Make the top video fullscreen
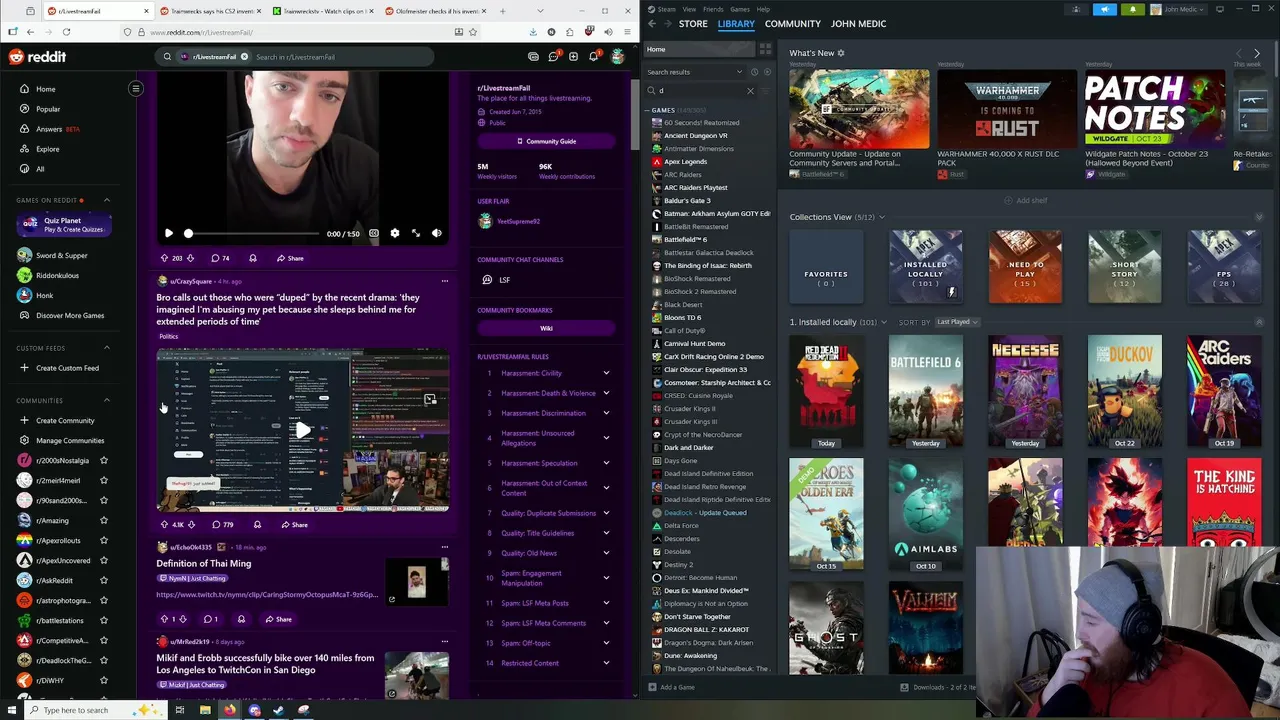 click(x=416, y=233)
